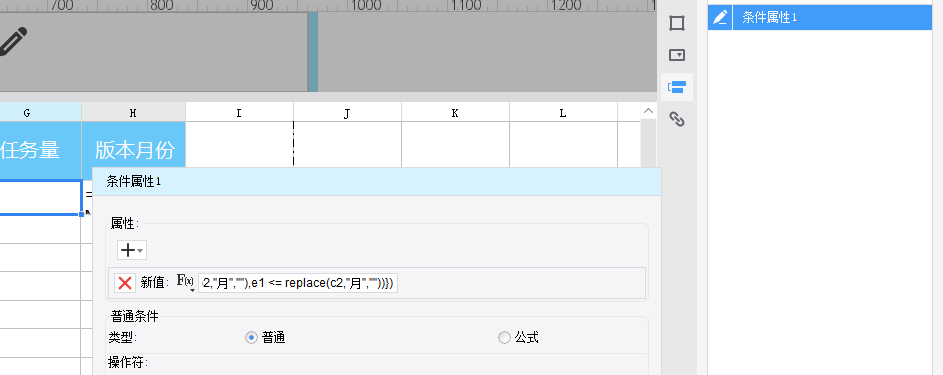
Task: Open the hyperlink panel icon
Action: pos(677,120)
